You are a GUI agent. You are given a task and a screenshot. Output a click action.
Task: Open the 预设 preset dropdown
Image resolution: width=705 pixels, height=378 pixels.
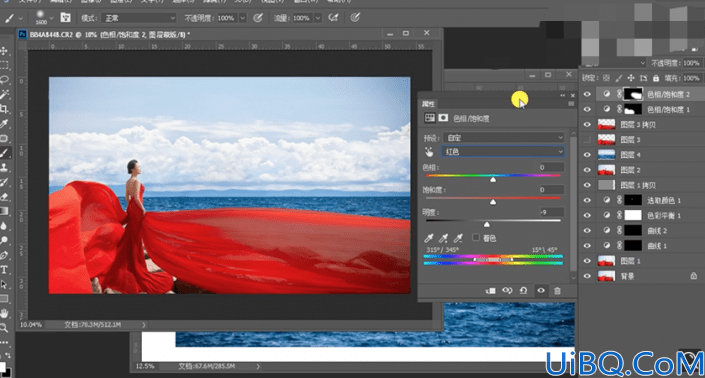[x=504, y=138]
